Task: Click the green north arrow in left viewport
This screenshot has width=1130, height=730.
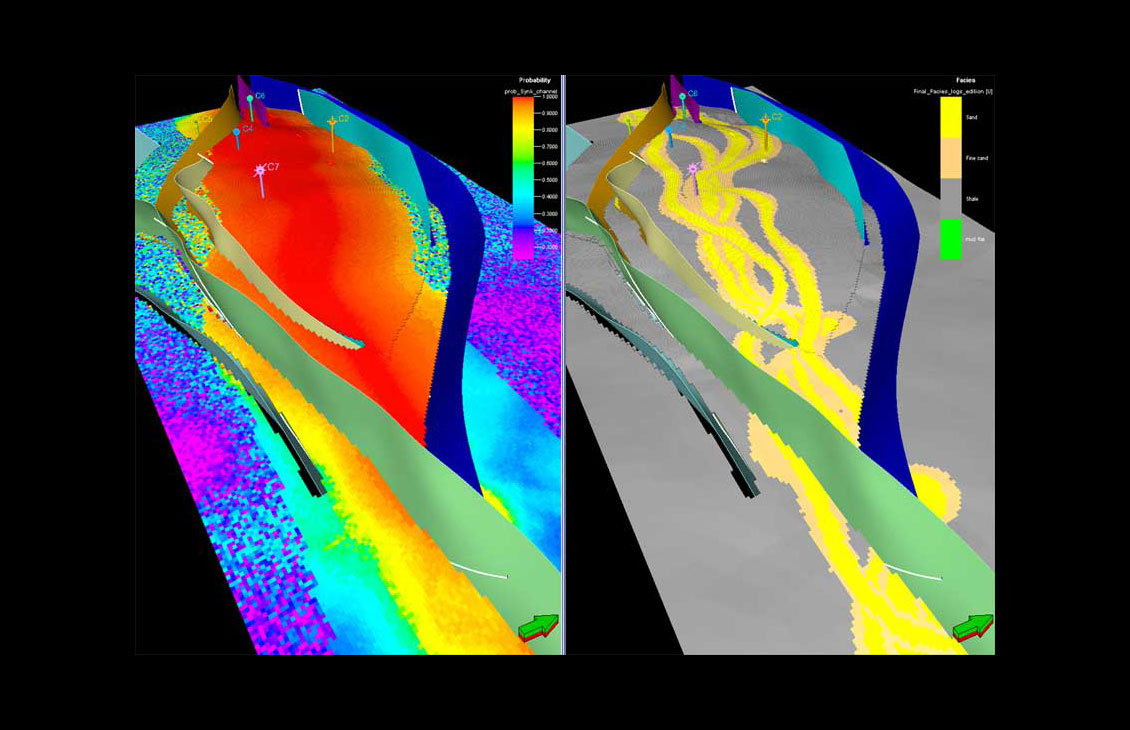Action: tap(537, 627)
